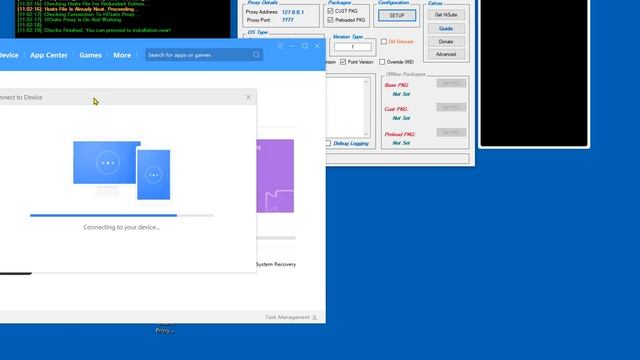Toggle the CUST PKG checkbox
Image resolution: width=640 pixels, height=360 pixels.
click(x=330, y=11)
